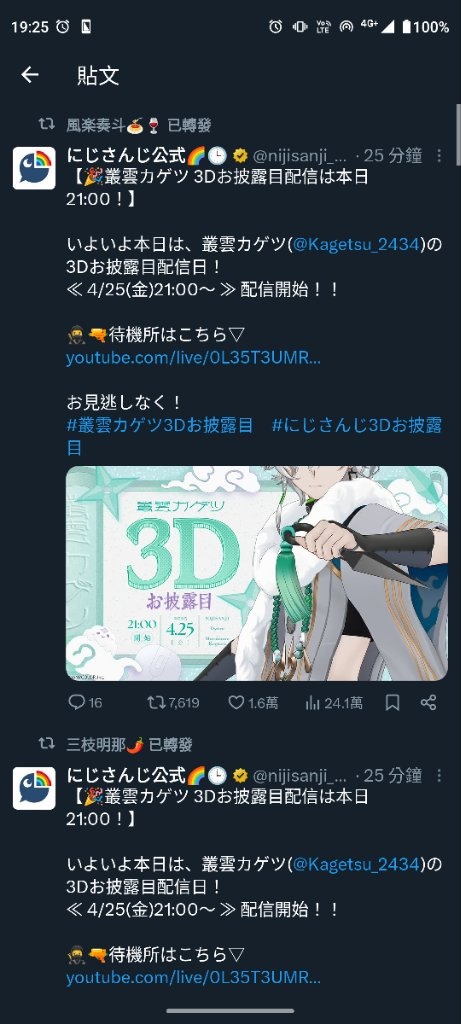Like the post with 1.6萬 hearts
Image resolution: width=461 pixels, height=1024 pixels.
[253, 702]
